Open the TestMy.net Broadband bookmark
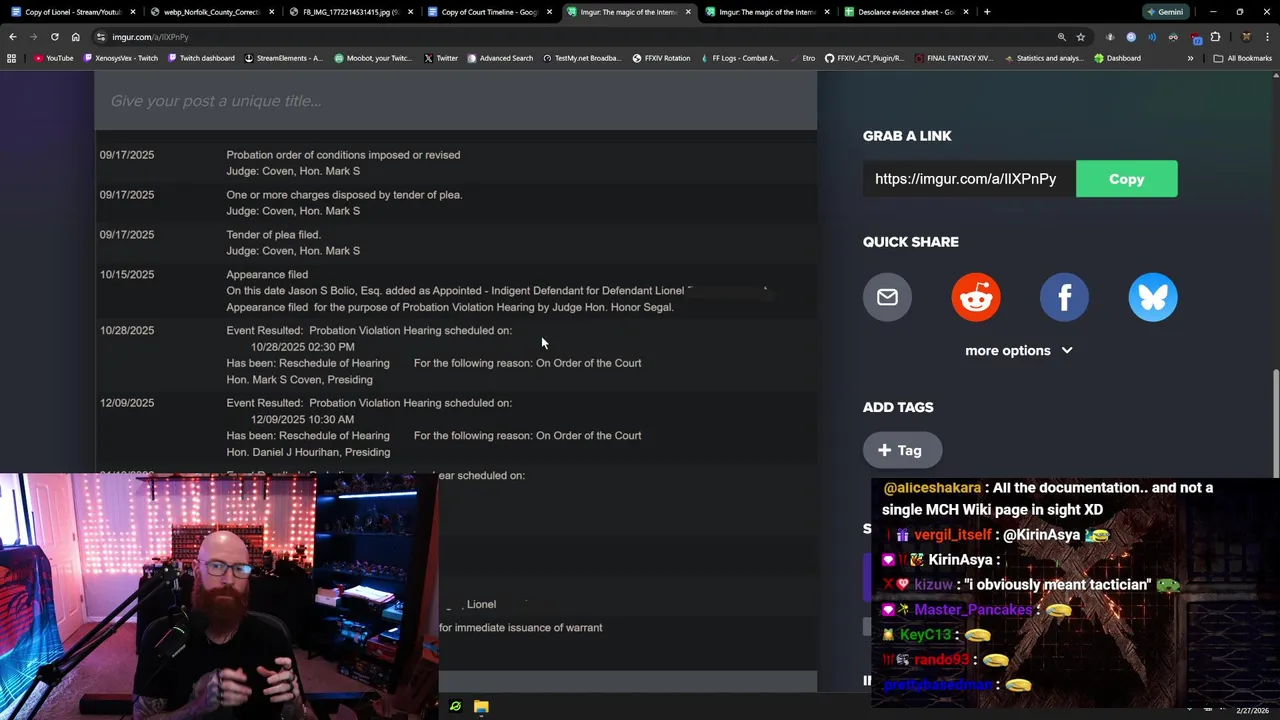Screen dimensions: 1280x720 point(582,58)
